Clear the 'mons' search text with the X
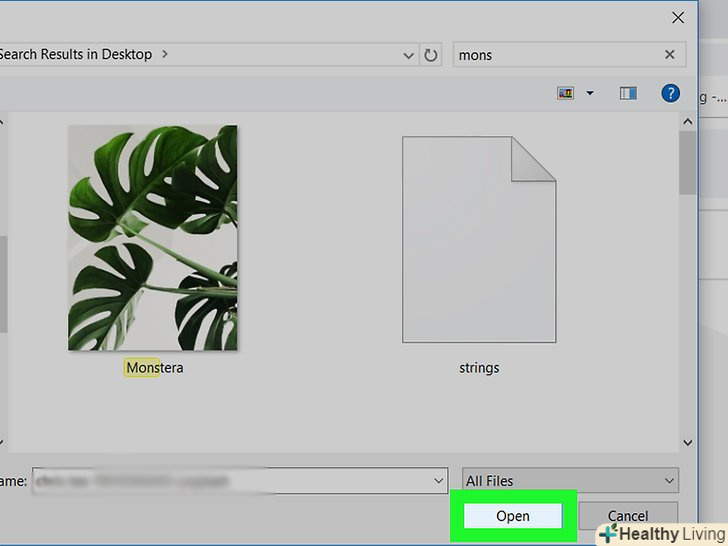 point(670,55)
